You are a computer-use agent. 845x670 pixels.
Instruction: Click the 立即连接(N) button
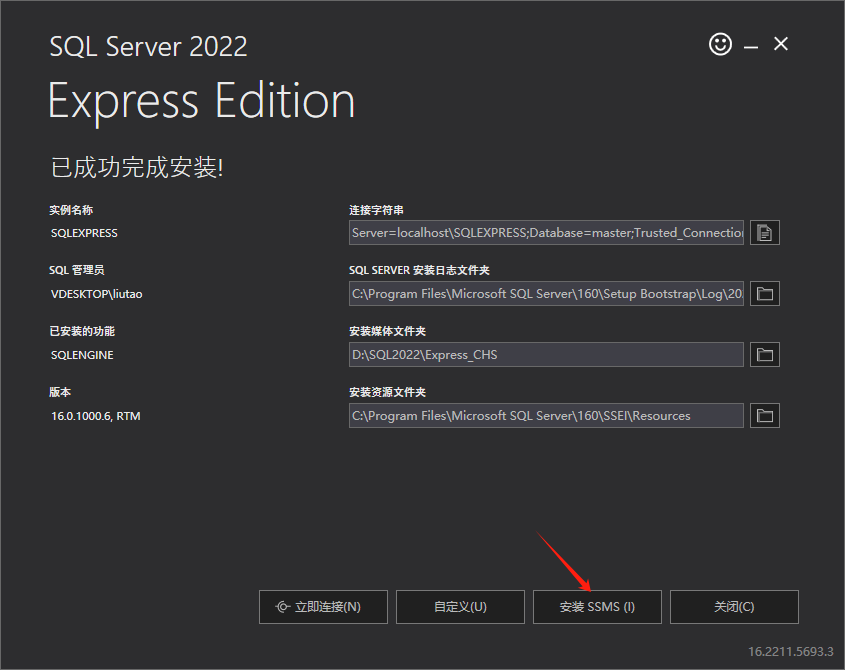(x=323, y=607)
